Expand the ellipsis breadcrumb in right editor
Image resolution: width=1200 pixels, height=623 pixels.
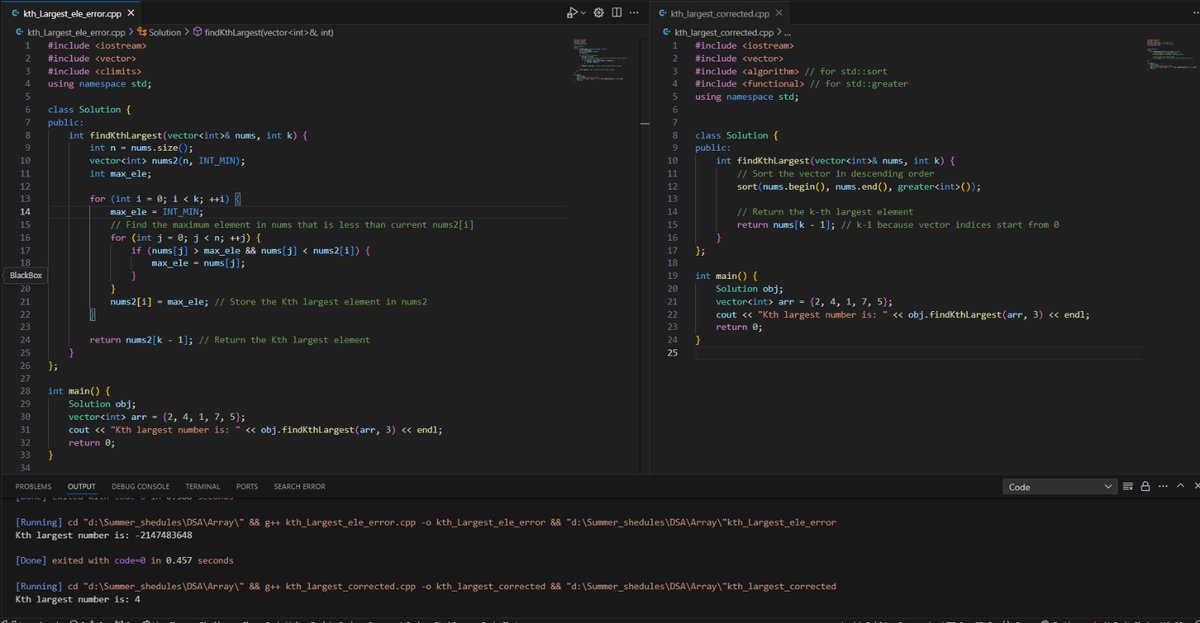[x=788, y=32]
